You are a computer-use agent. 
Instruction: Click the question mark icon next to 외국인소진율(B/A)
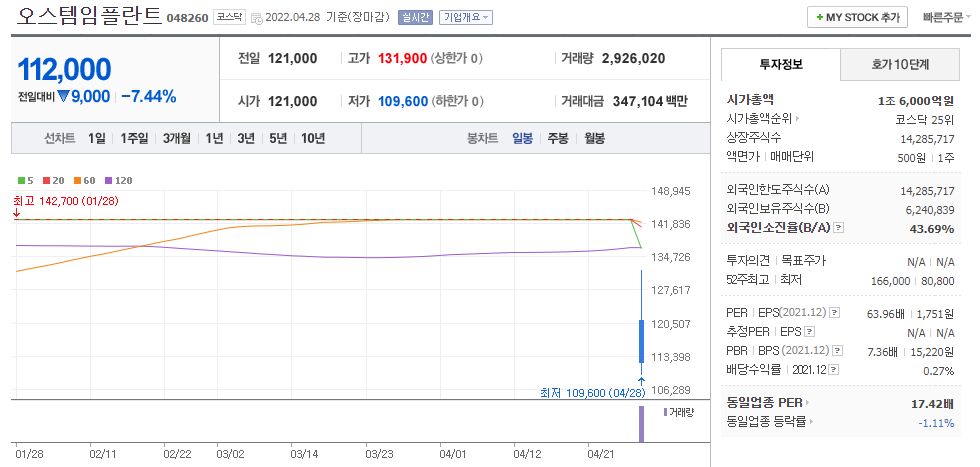pyautogui.click(x=839, y=228)
